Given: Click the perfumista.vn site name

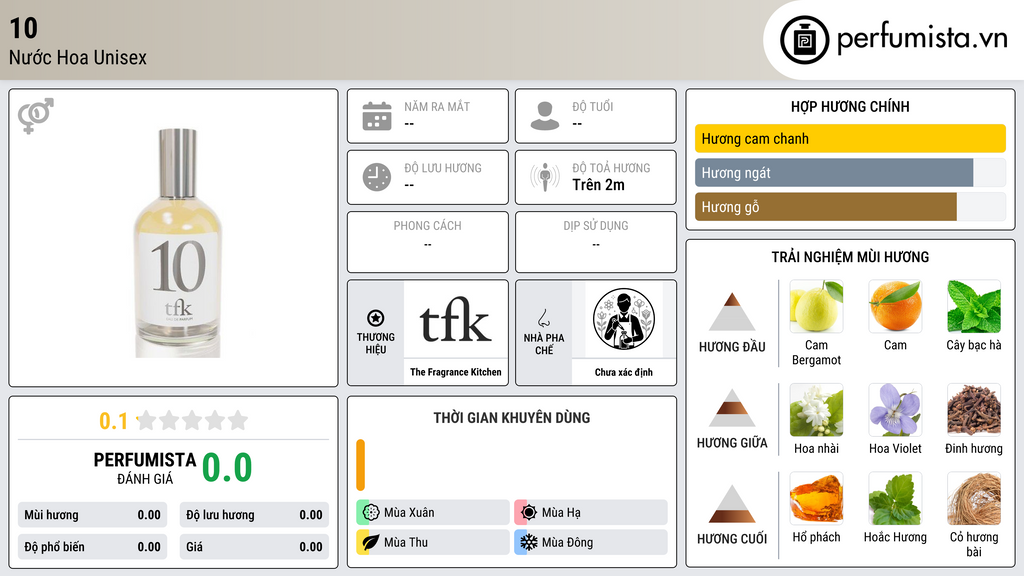Looking at the screenshot, I should point(922,38).
